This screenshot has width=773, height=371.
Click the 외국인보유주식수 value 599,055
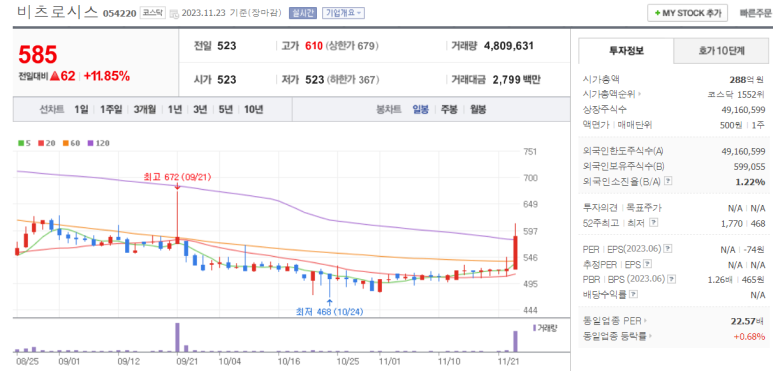pos(750,166)
